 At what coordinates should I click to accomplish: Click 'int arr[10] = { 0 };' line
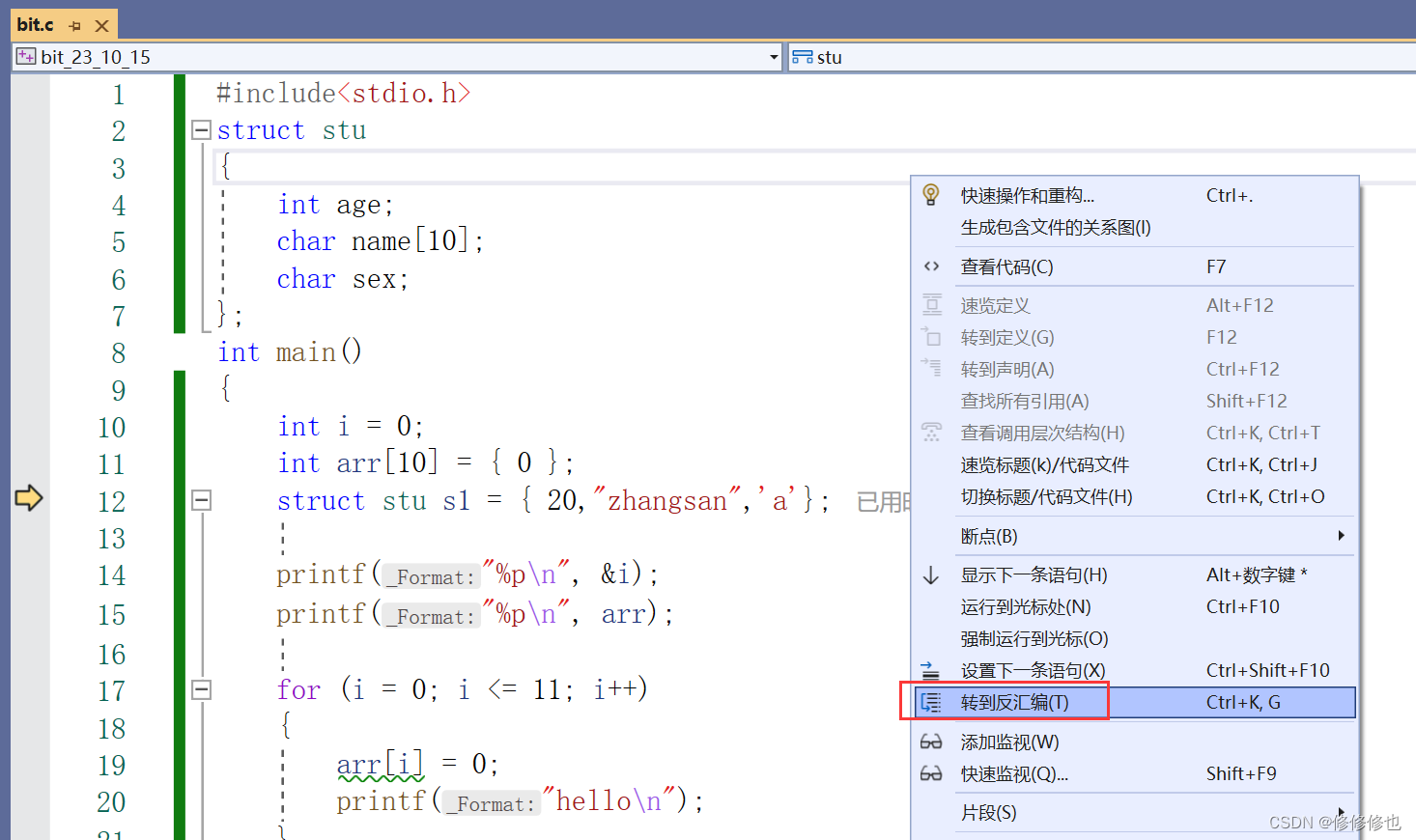click(x=426, y=462)
